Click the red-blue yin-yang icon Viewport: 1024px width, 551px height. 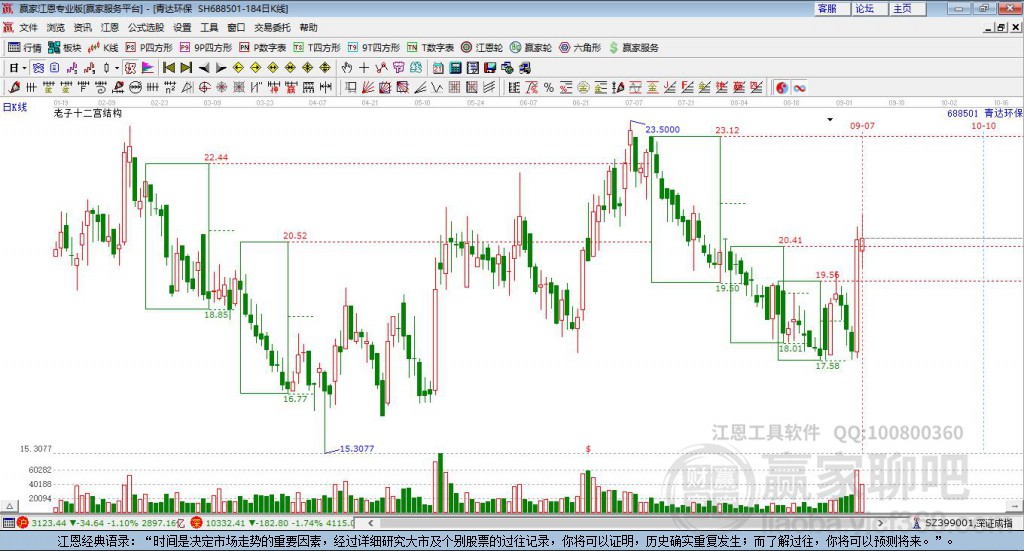782,87
